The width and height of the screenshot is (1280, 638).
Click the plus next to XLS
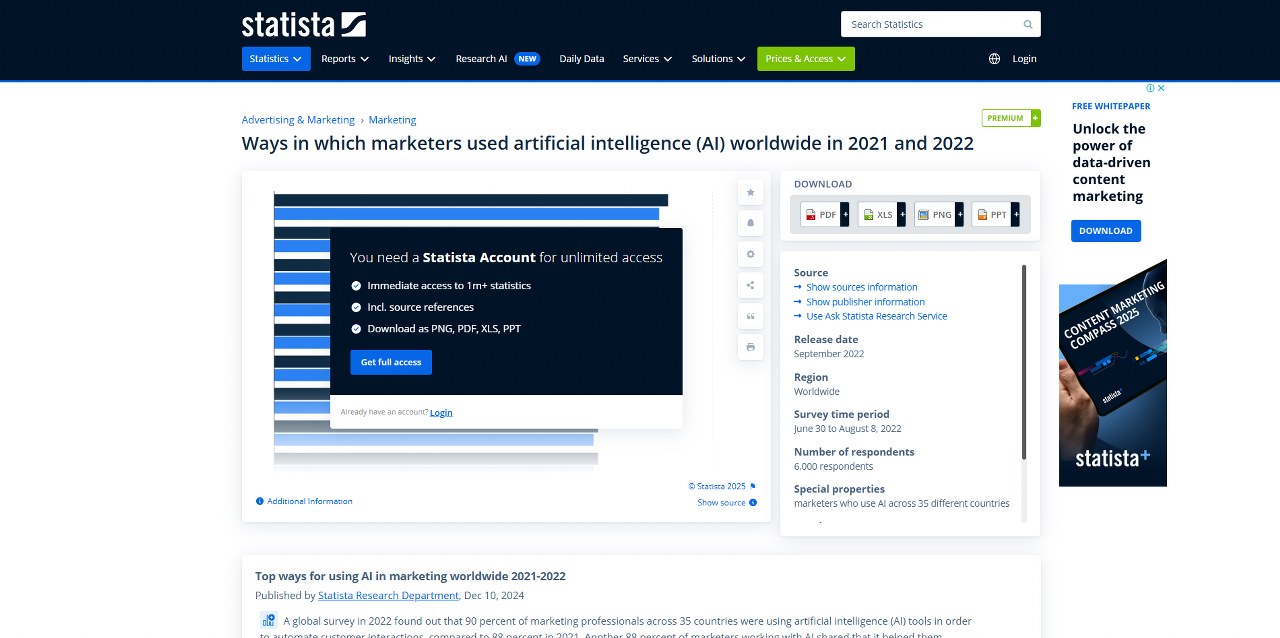(x=902, y=214)
